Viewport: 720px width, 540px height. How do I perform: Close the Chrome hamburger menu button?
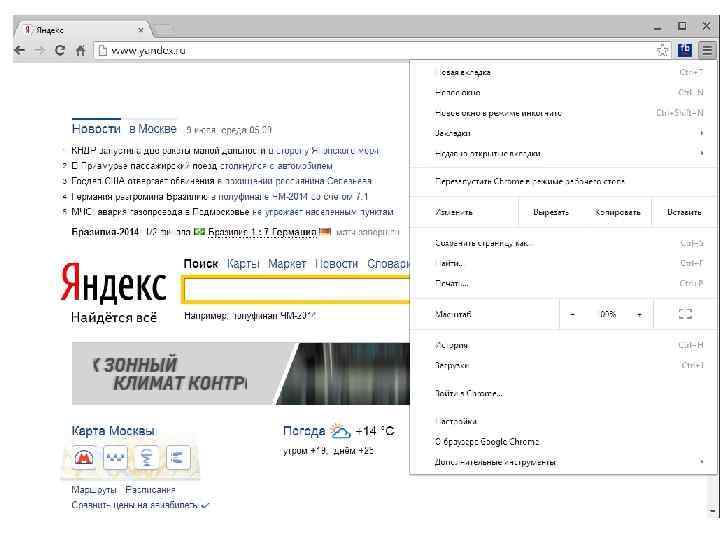pyautogui.click(x=707, y=50)
